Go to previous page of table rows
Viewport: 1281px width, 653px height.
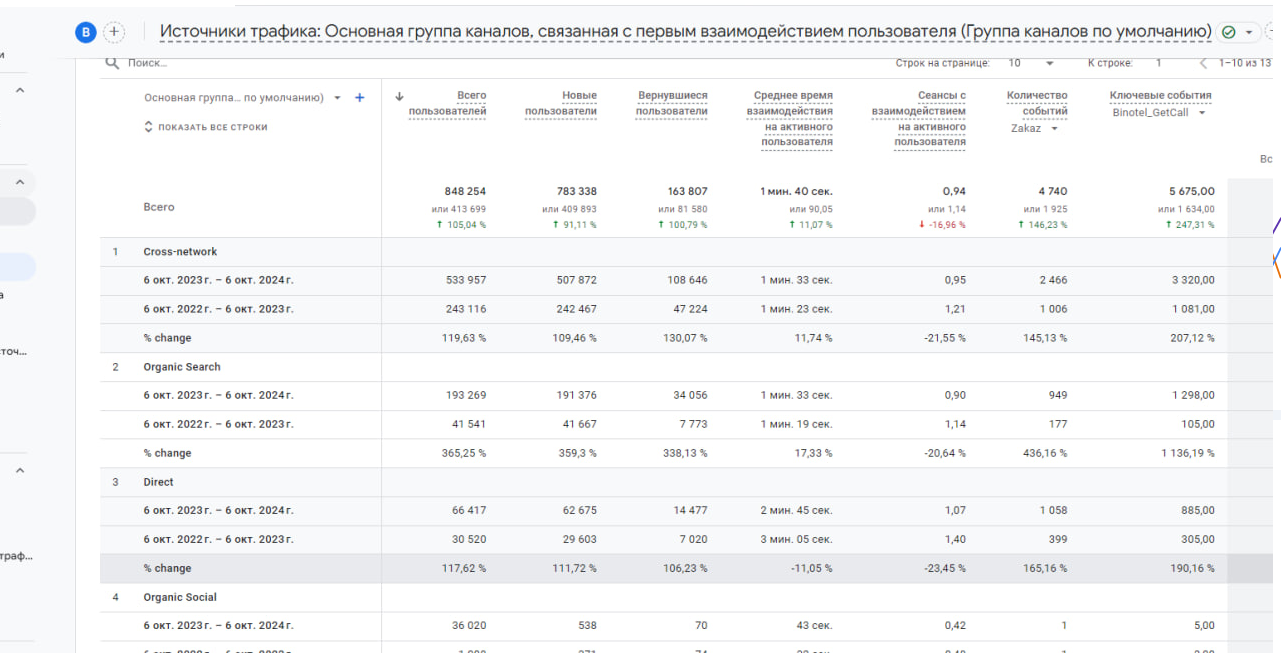coord(1203,63)
